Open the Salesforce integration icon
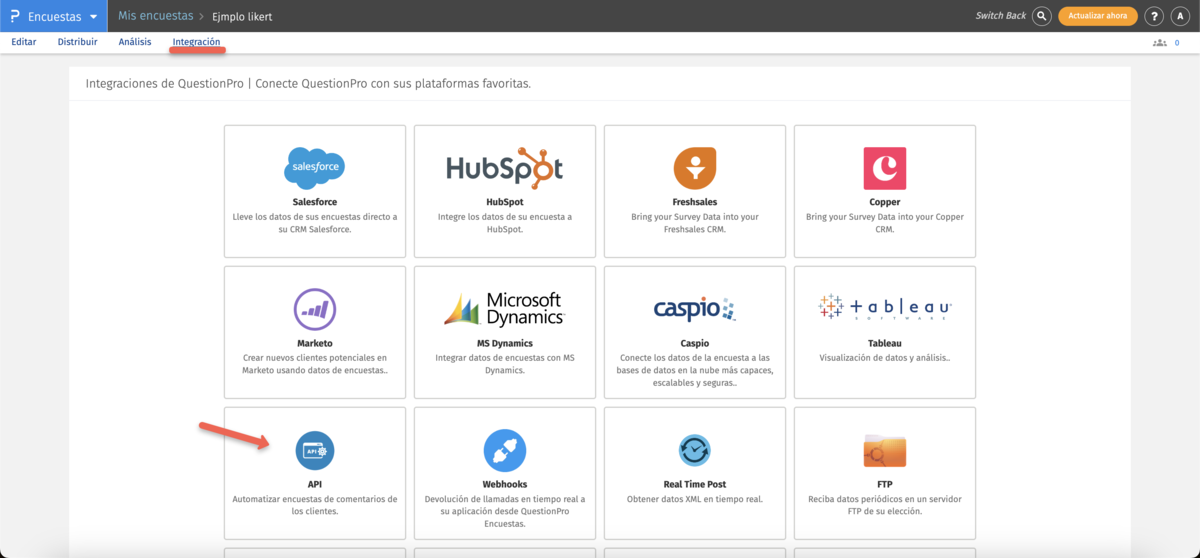Viewport: 1200px width, 558px height. coord(314,168)
